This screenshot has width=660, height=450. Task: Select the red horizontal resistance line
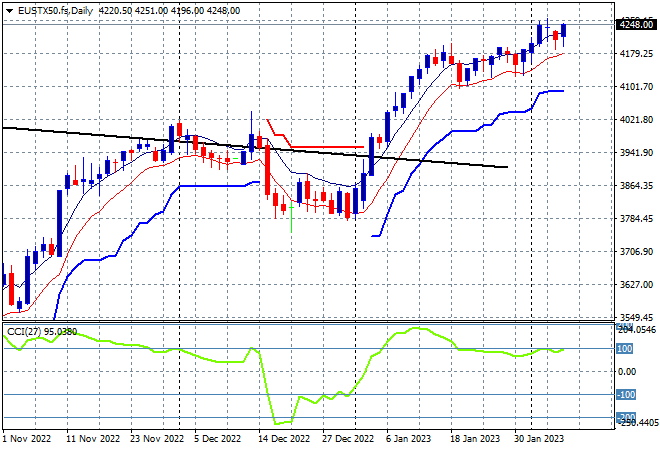pyautogui.click(x=327, y=147)
